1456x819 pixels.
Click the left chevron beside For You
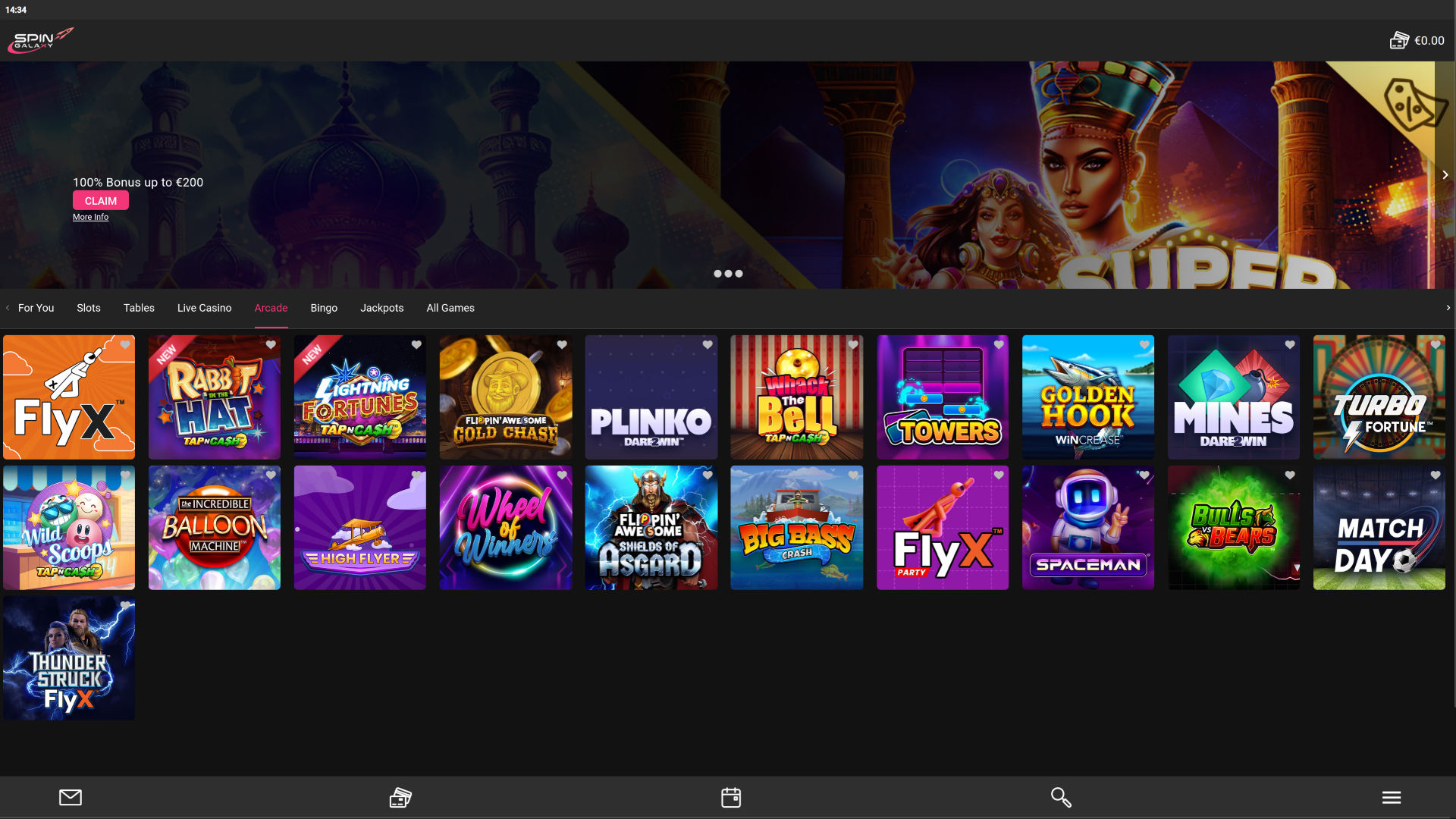pyautogui.click(x=6, y=308)
